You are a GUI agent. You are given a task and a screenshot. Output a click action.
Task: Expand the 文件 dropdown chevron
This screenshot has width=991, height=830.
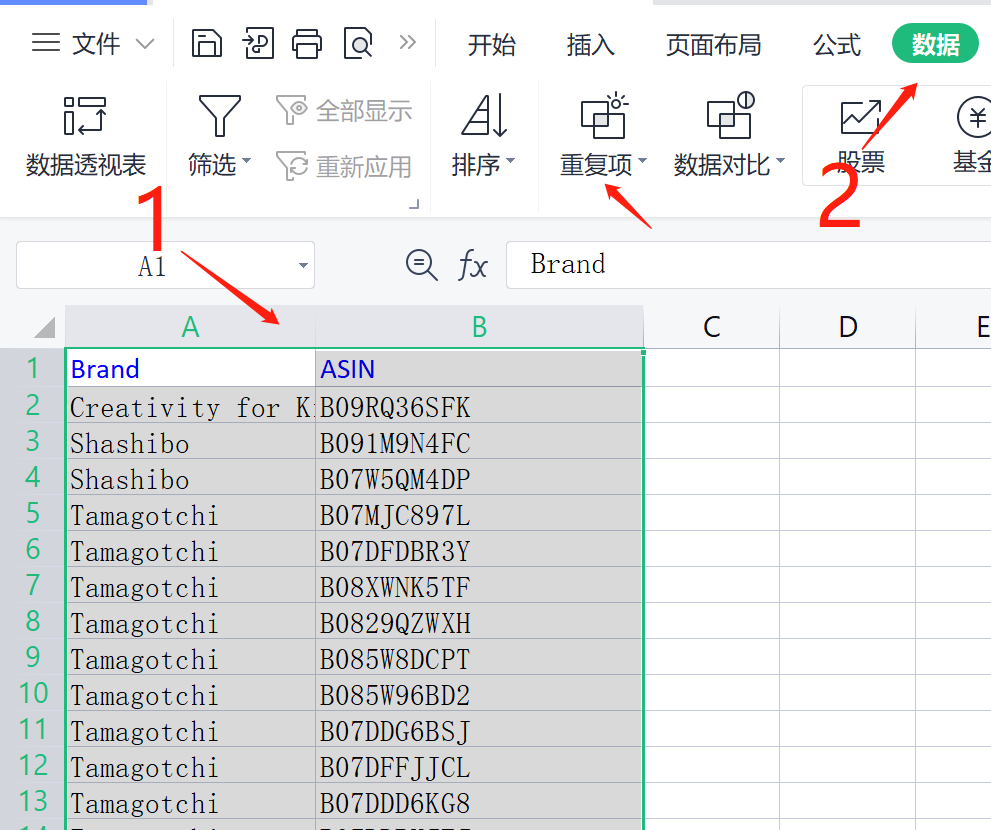pyautogui.click(x=145, y=44)
